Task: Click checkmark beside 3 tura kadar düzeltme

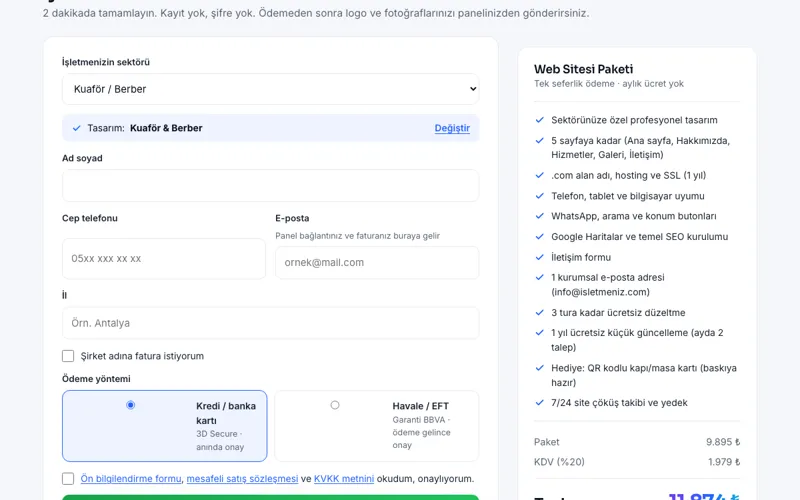Action: (x=539, y=312)
